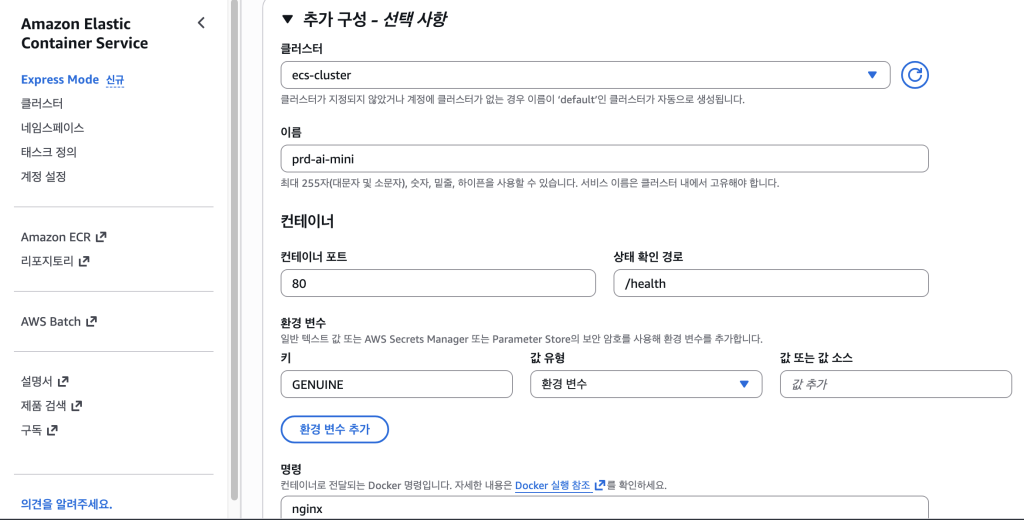The image size is (1024, 520).
Task: Click the external link icon beside 구독
Action: coord(52,430)
